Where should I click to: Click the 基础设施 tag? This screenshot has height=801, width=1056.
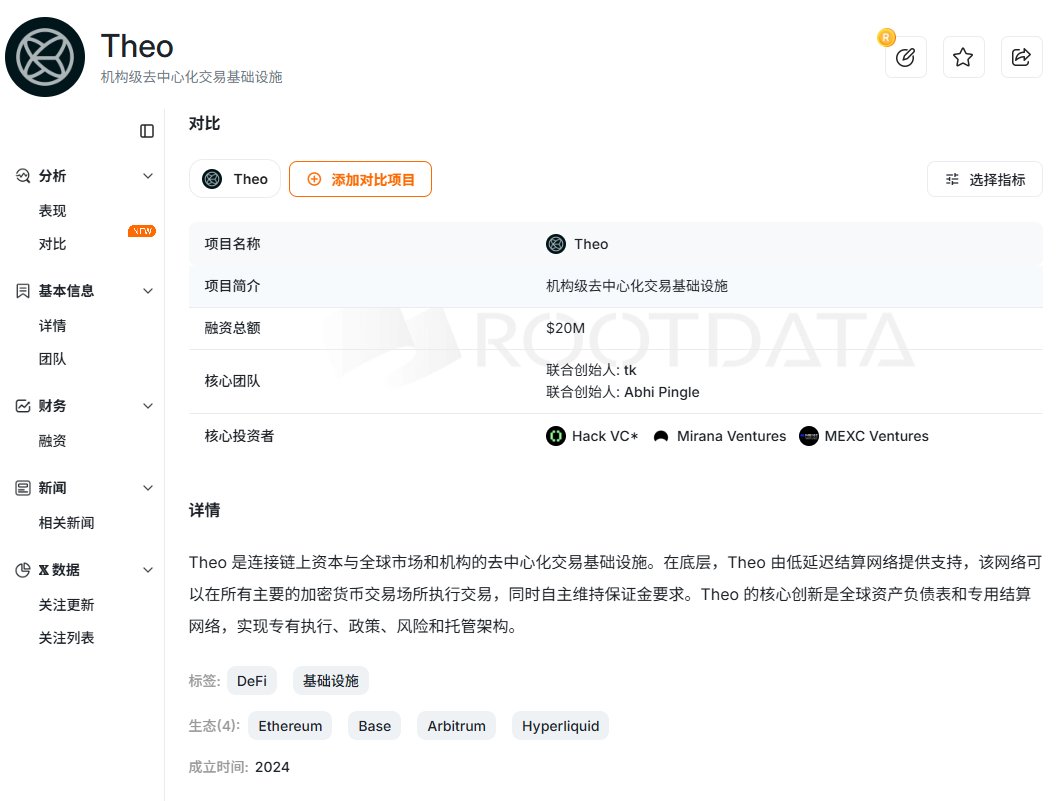331,681
